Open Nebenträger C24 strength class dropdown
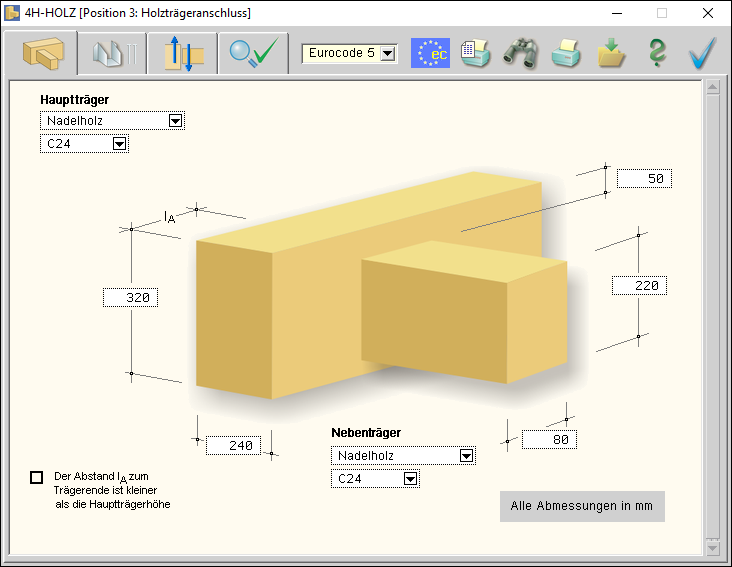Image resolution: width=732 pixels, height=567 pixels. pos(409,479)
